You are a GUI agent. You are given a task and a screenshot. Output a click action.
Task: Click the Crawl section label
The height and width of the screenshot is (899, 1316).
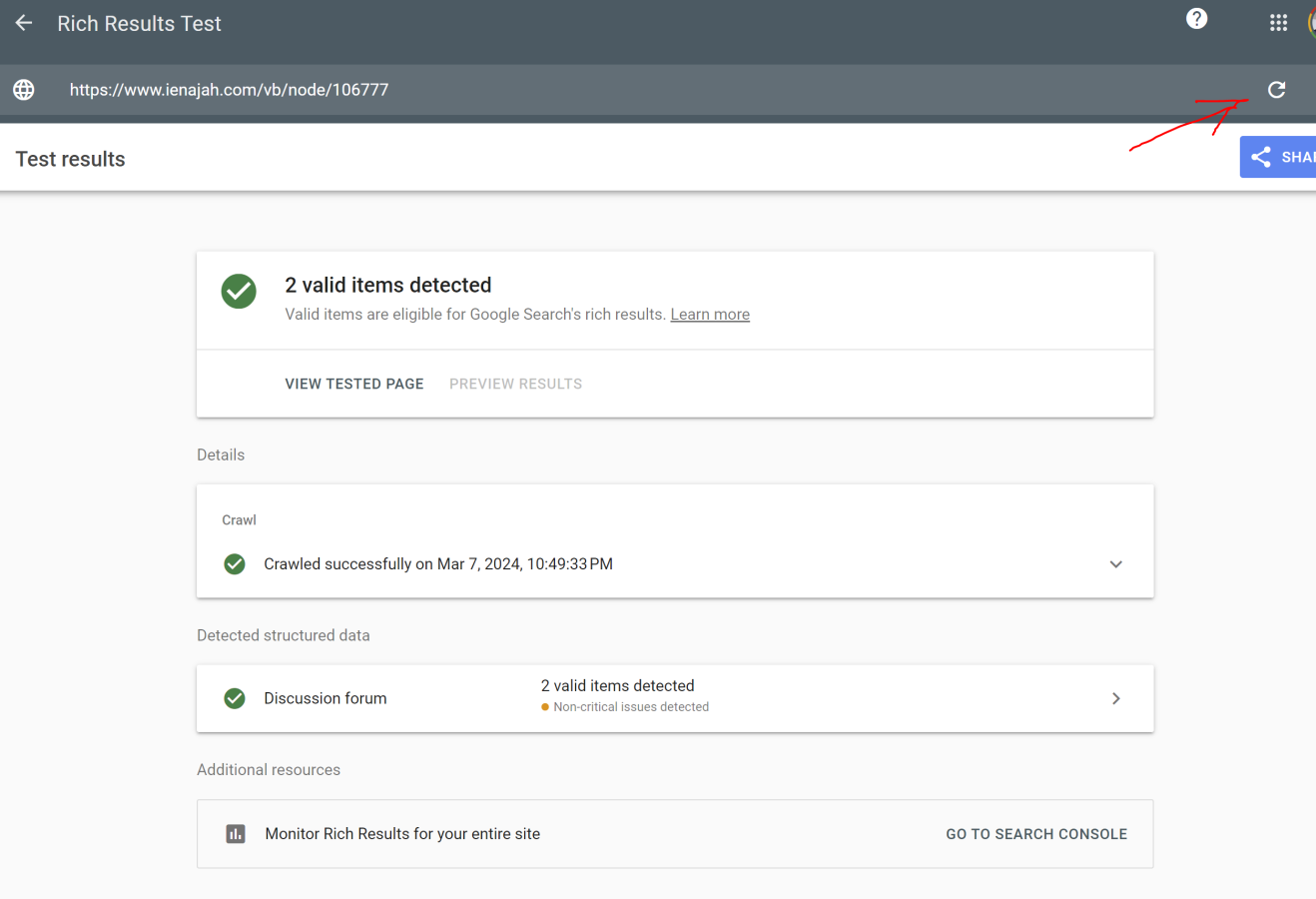239,520
